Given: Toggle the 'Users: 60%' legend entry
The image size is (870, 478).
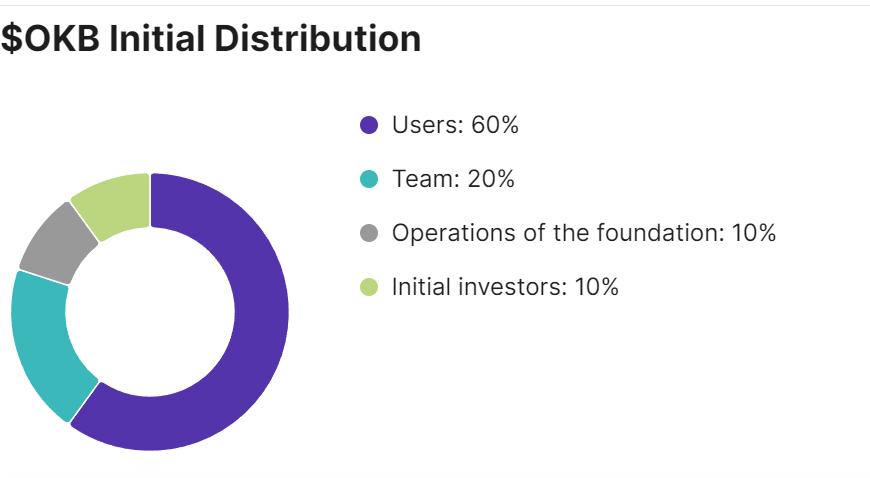Looking at the screenshot, I should [439, 125].
